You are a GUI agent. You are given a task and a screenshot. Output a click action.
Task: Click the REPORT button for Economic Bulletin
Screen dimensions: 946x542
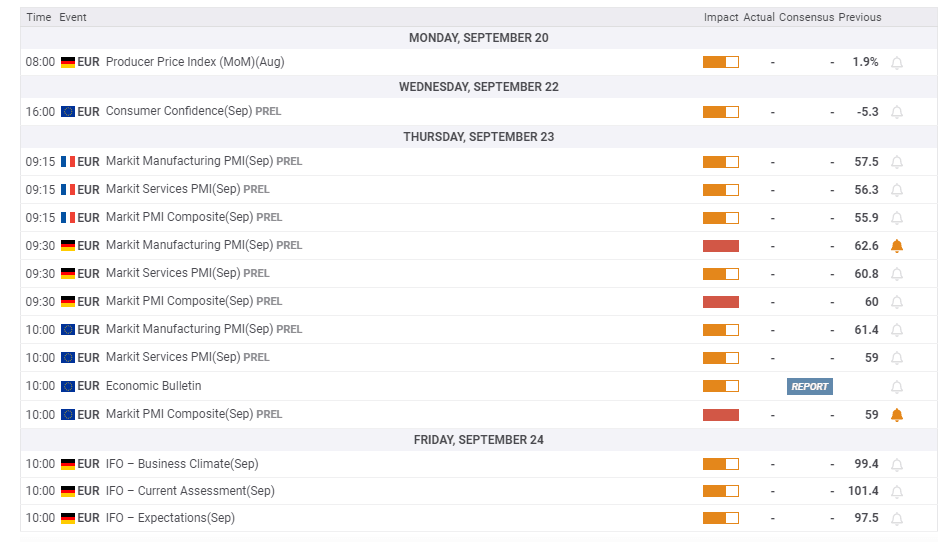click(x=809, y=387)
